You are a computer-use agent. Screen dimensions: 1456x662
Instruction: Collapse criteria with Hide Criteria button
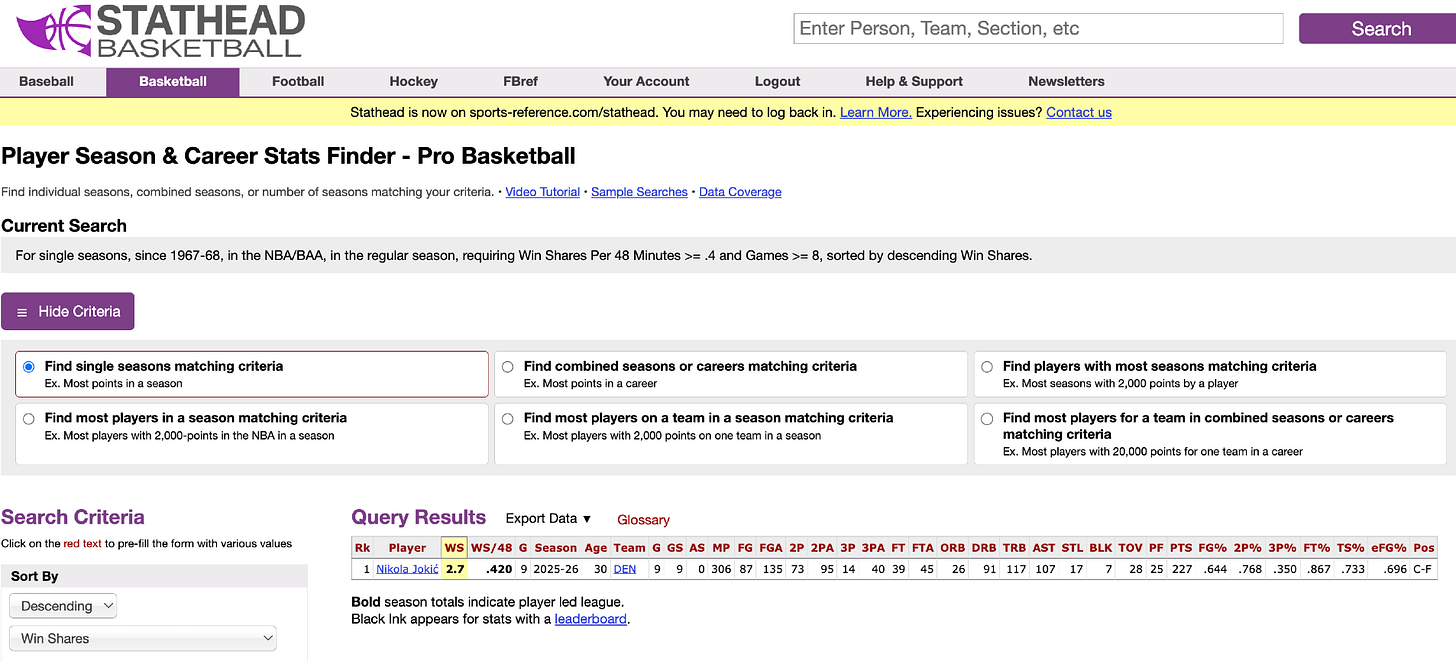68,311
